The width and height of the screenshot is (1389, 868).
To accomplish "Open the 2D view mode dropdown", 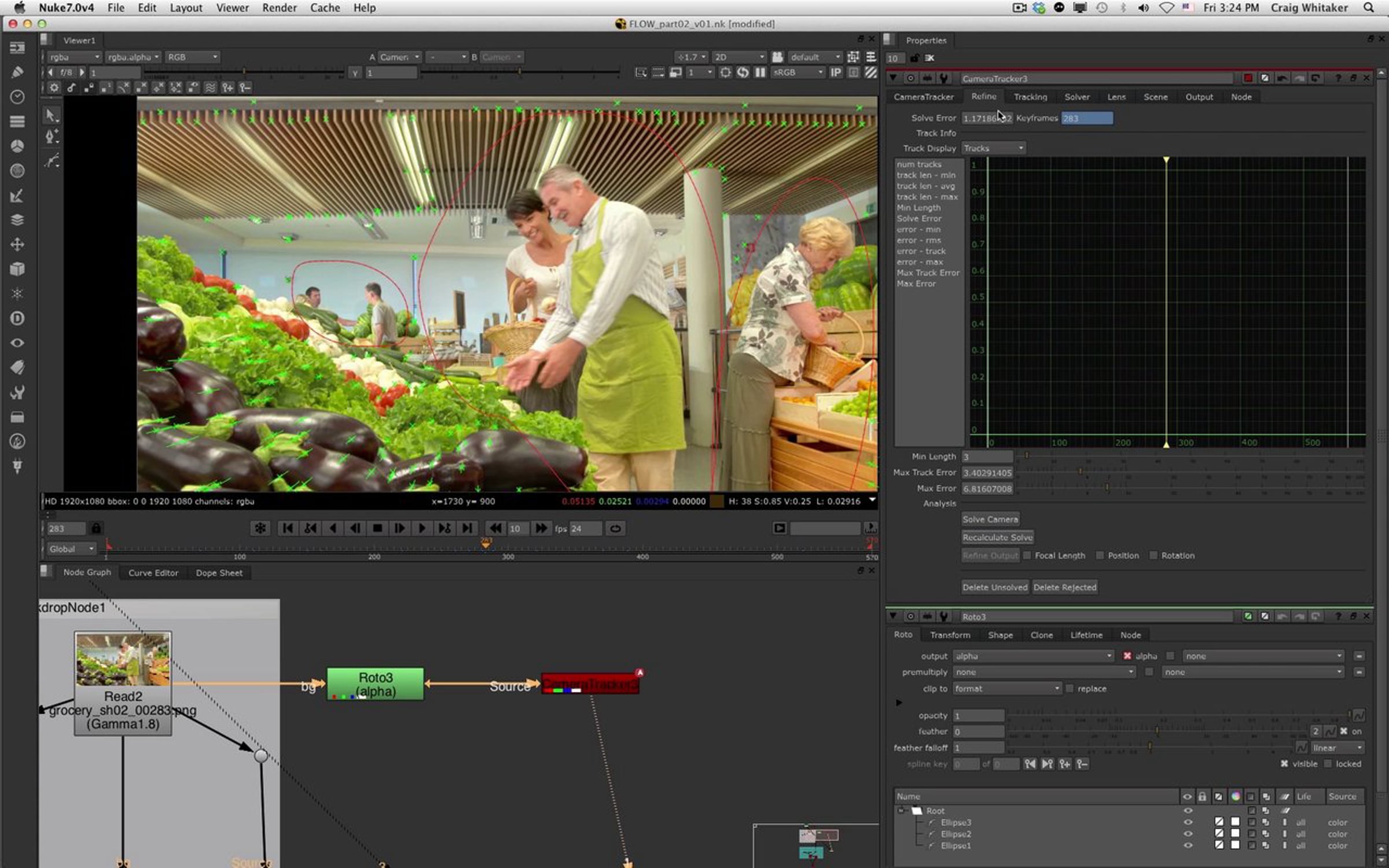I will click(x=739, y=57).
